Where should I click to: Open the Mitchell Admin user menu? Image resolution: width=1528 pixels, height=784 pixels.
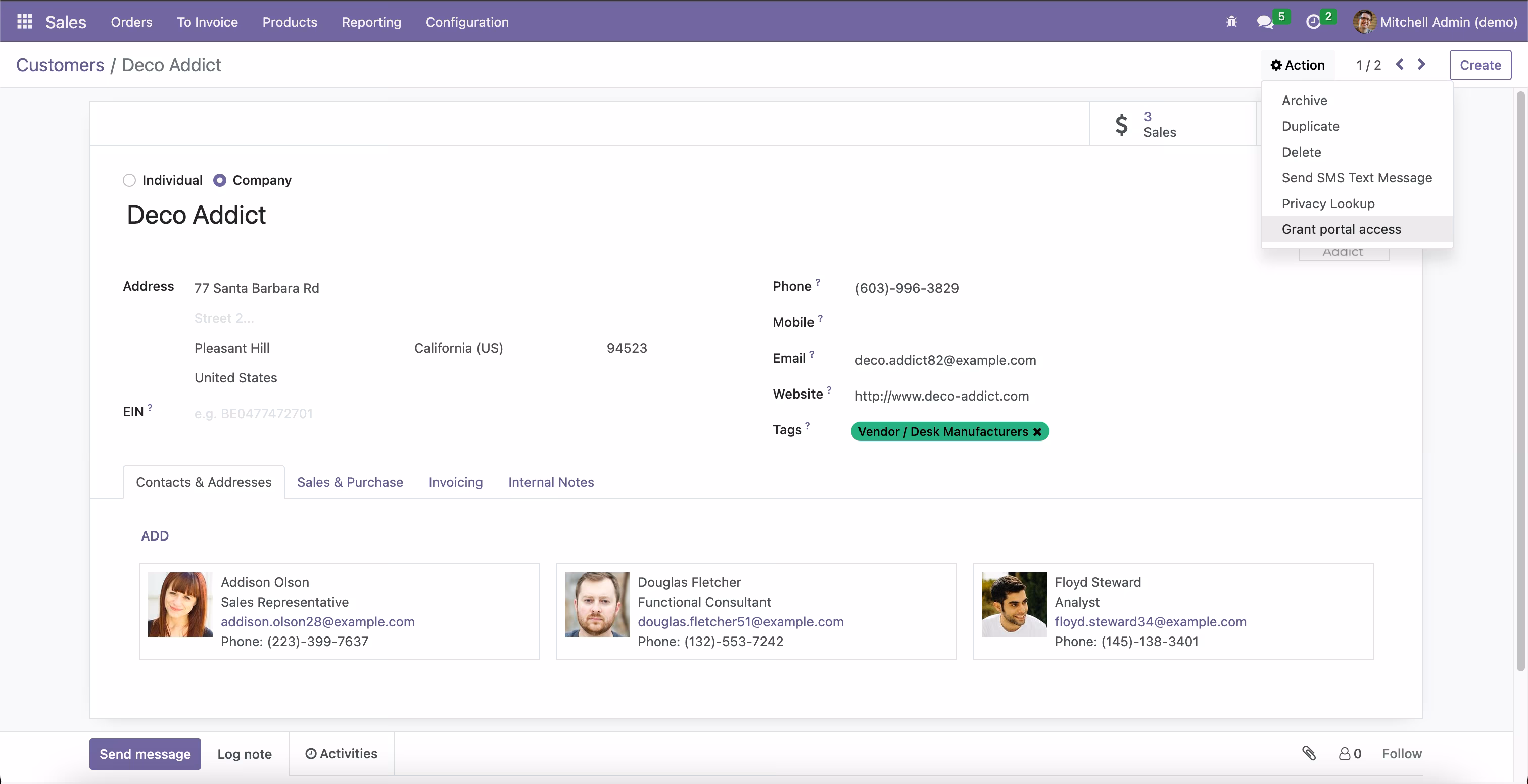coord(1435,22)
